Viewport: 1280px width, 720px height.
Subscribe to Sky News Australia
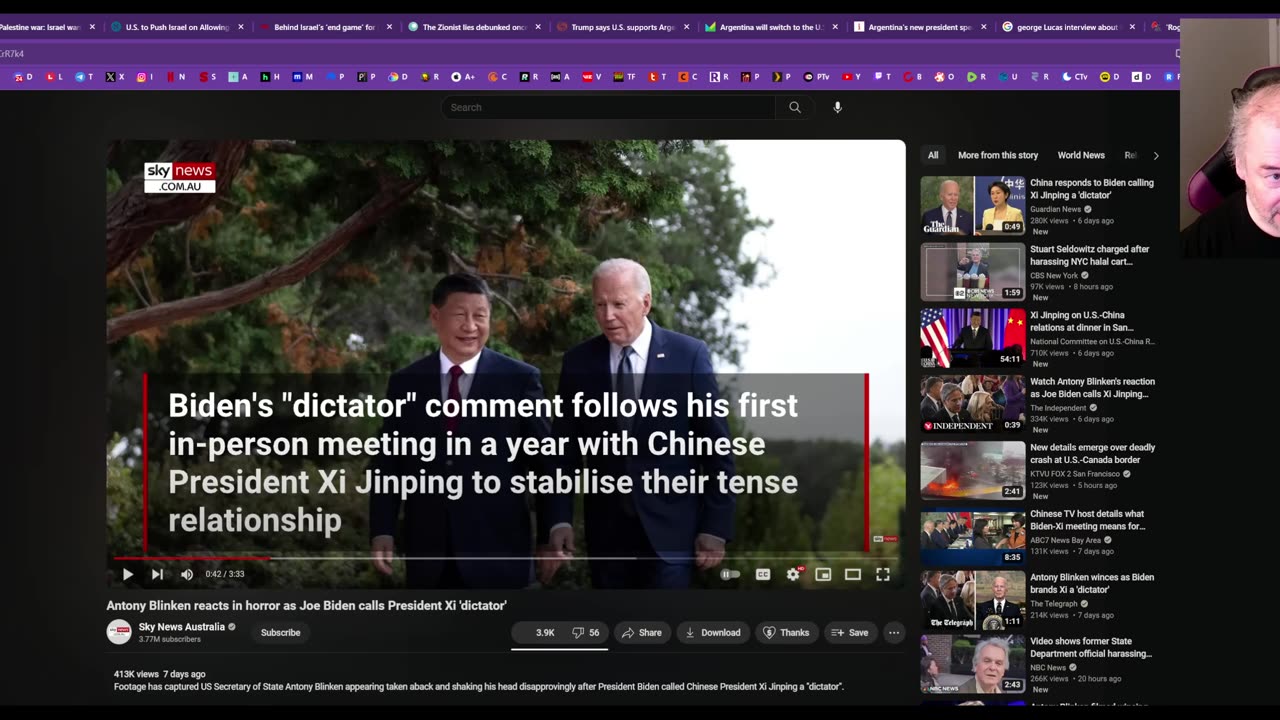(280, 632)
